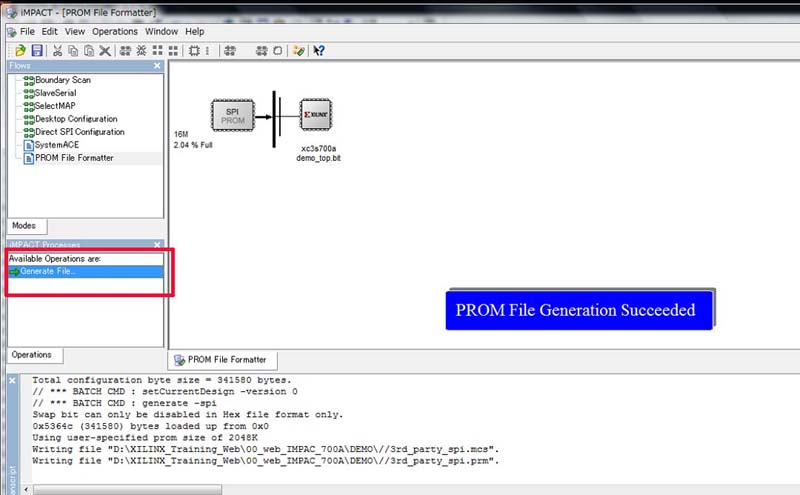Screen dimensions: 800x495
Task: Click the Save floppy disk icon
Action: (37, 51)
